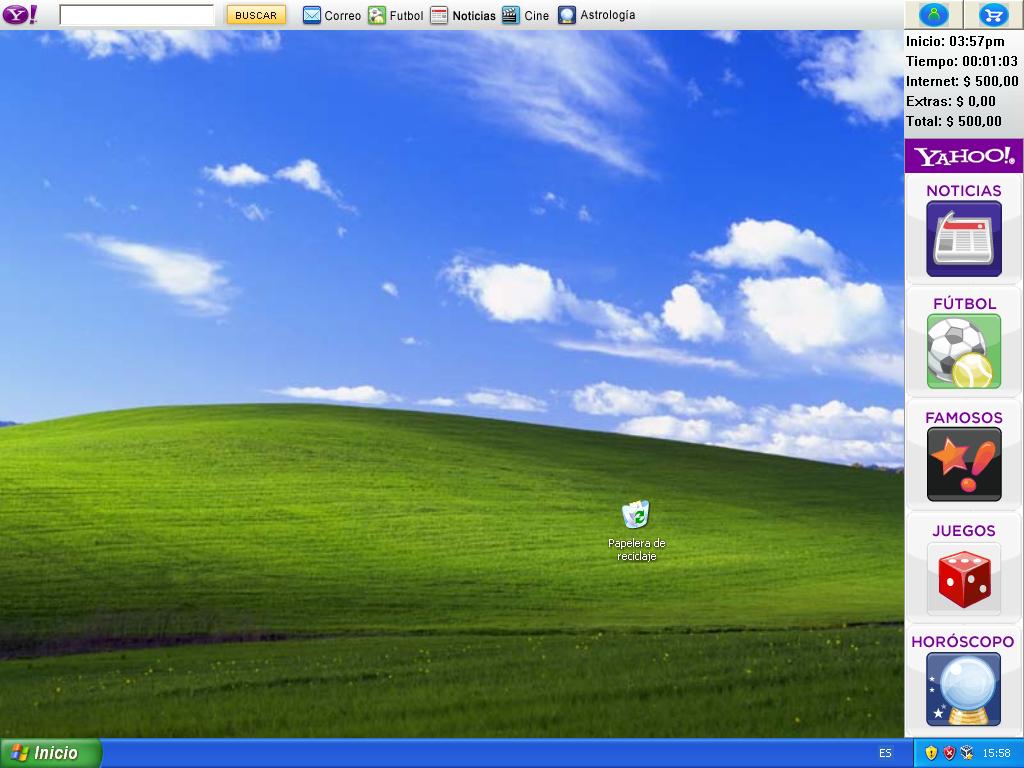Open the NOTICIAS newspaper sidebar tile

click(x=964, y=239)
